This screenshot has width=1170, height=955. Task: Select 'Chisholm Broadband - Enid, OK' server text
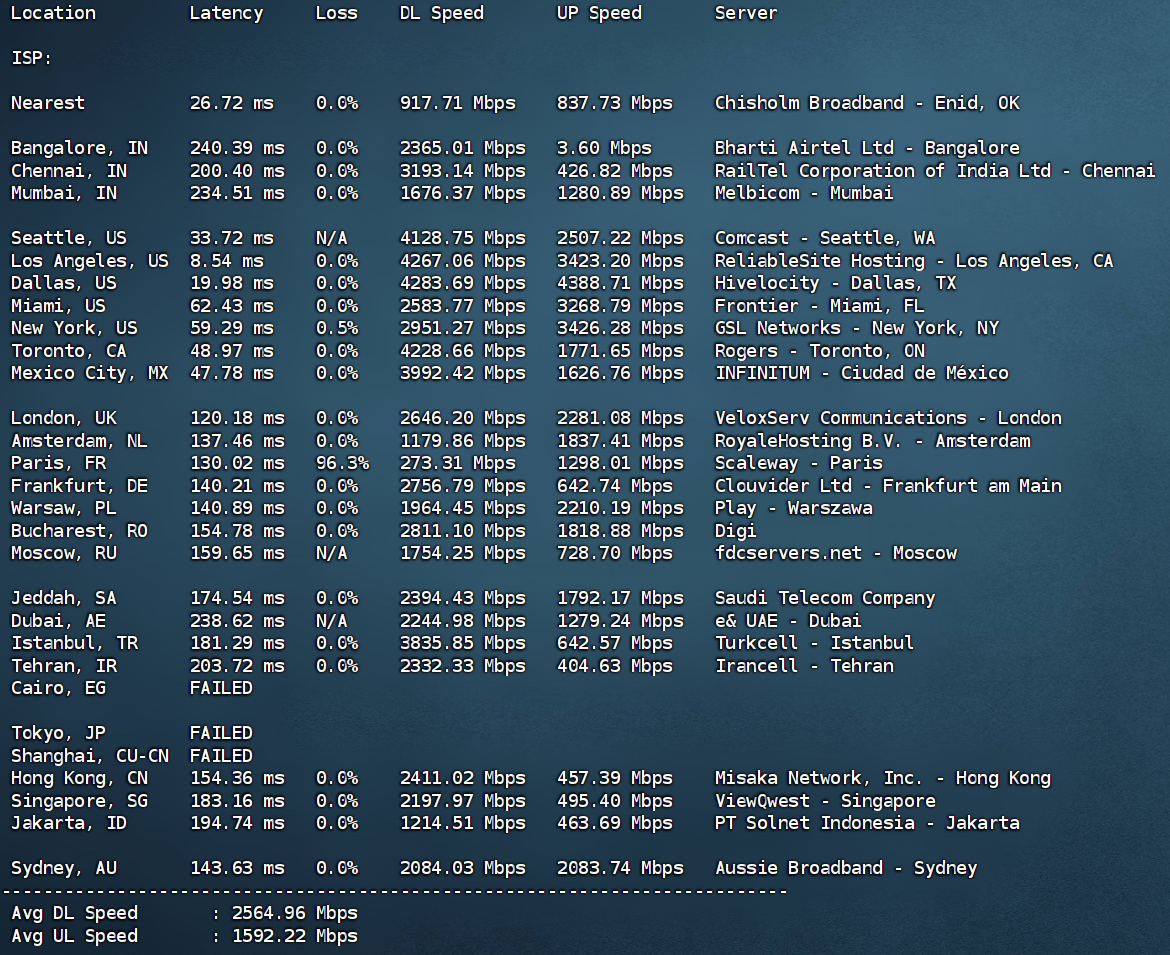(867, 103)
